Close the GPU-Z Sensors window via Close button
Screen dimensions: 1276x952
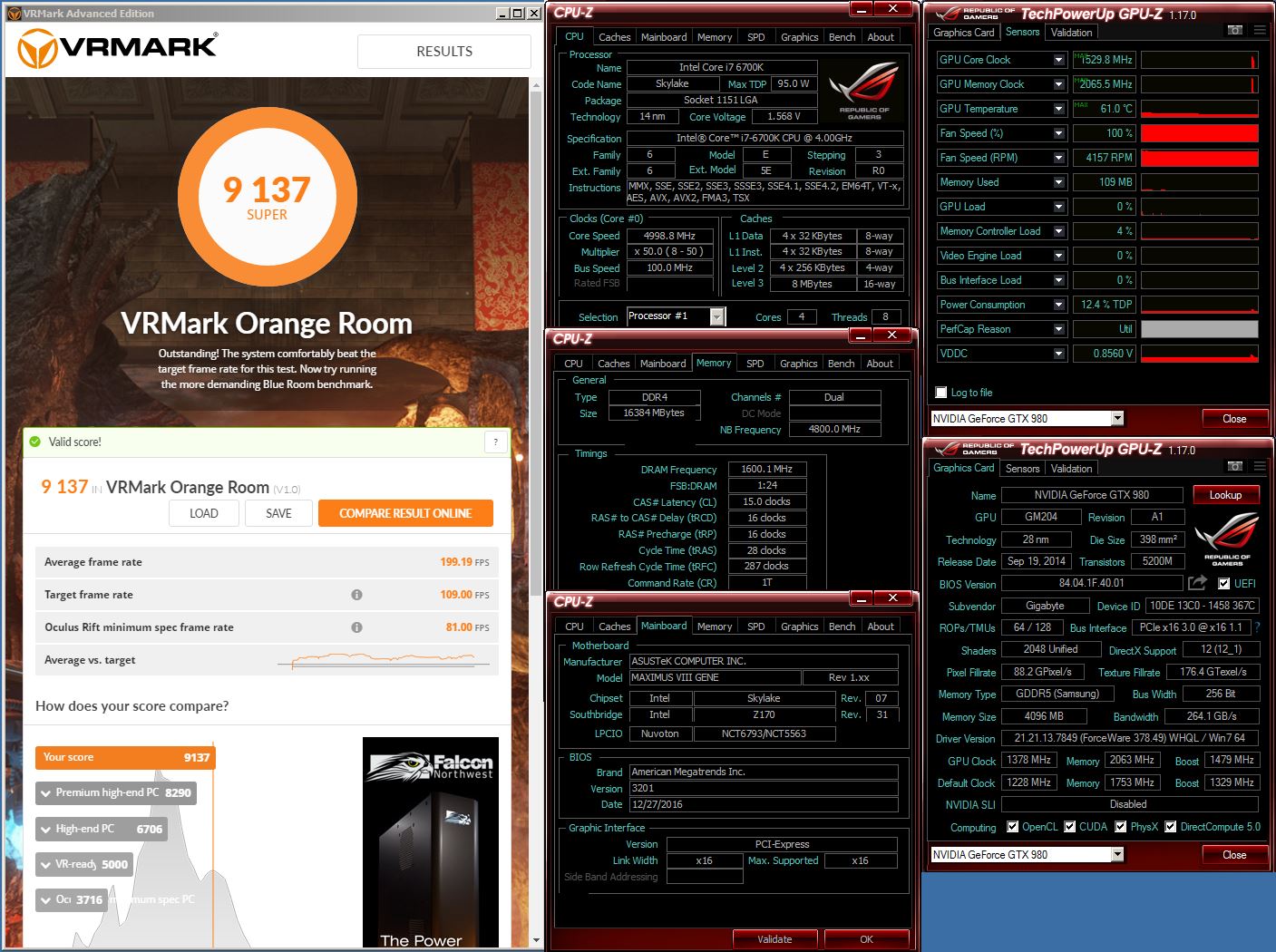click(1234, 419)
